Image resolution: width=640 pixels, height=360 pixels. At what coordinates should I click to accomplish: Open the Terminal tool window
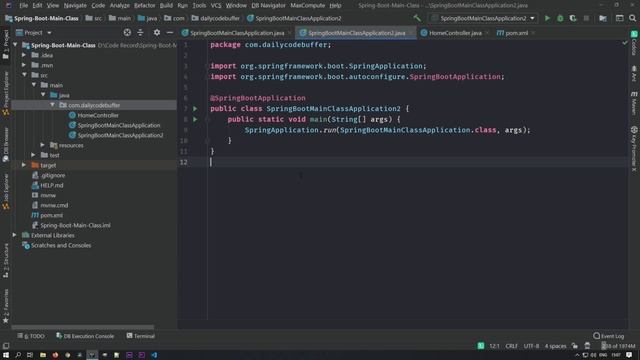click(x=140, y=336)
